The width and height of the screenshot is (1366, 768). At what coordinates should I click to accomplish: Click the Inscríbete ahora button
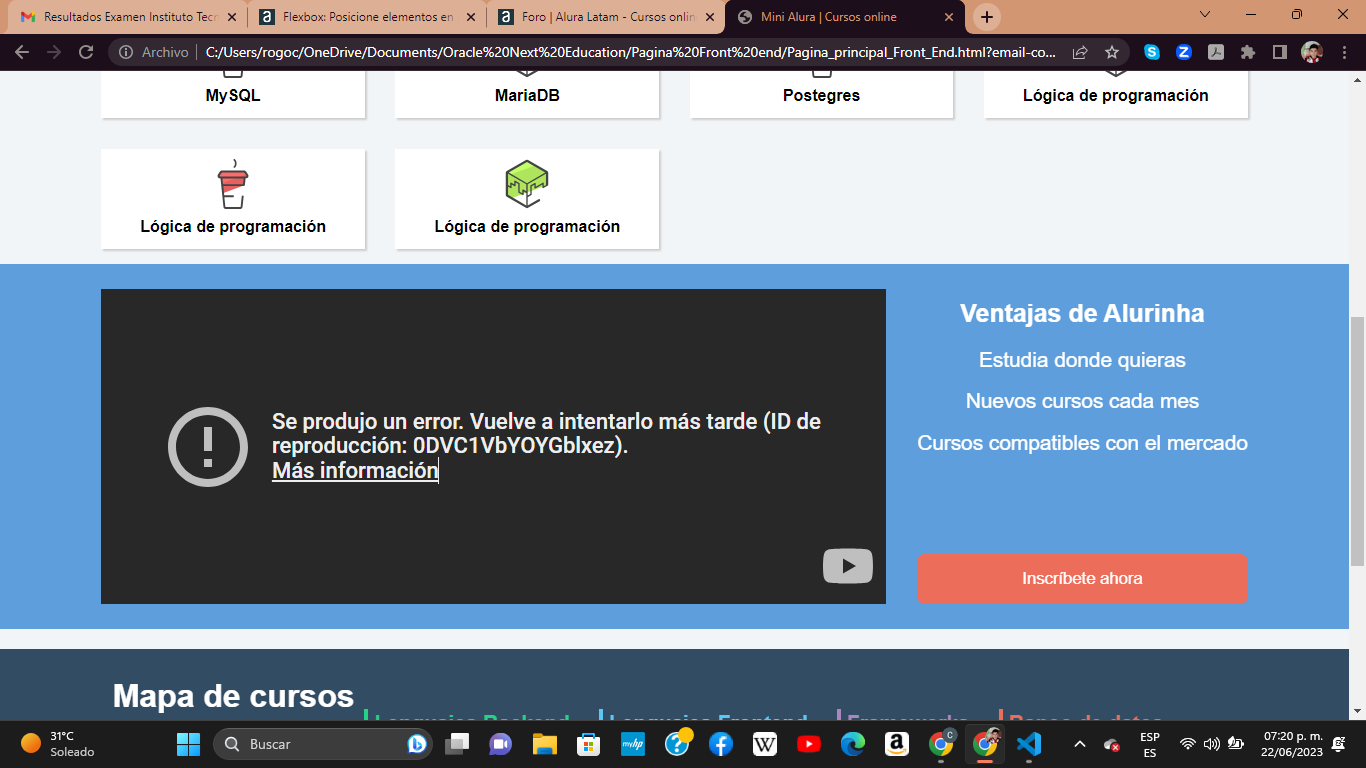point(1082,578)
